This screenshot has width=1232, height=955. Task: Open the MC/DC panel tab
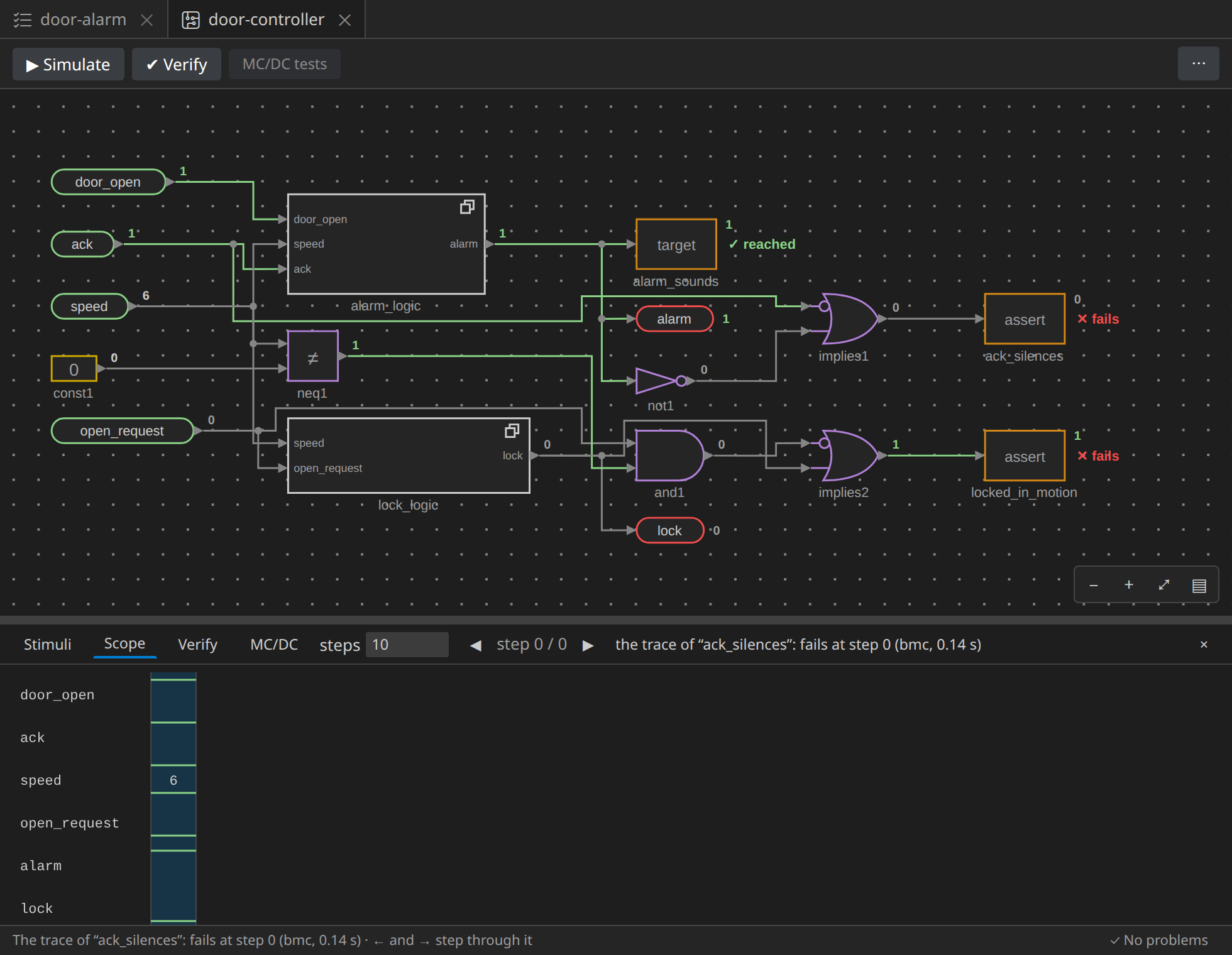274,645
